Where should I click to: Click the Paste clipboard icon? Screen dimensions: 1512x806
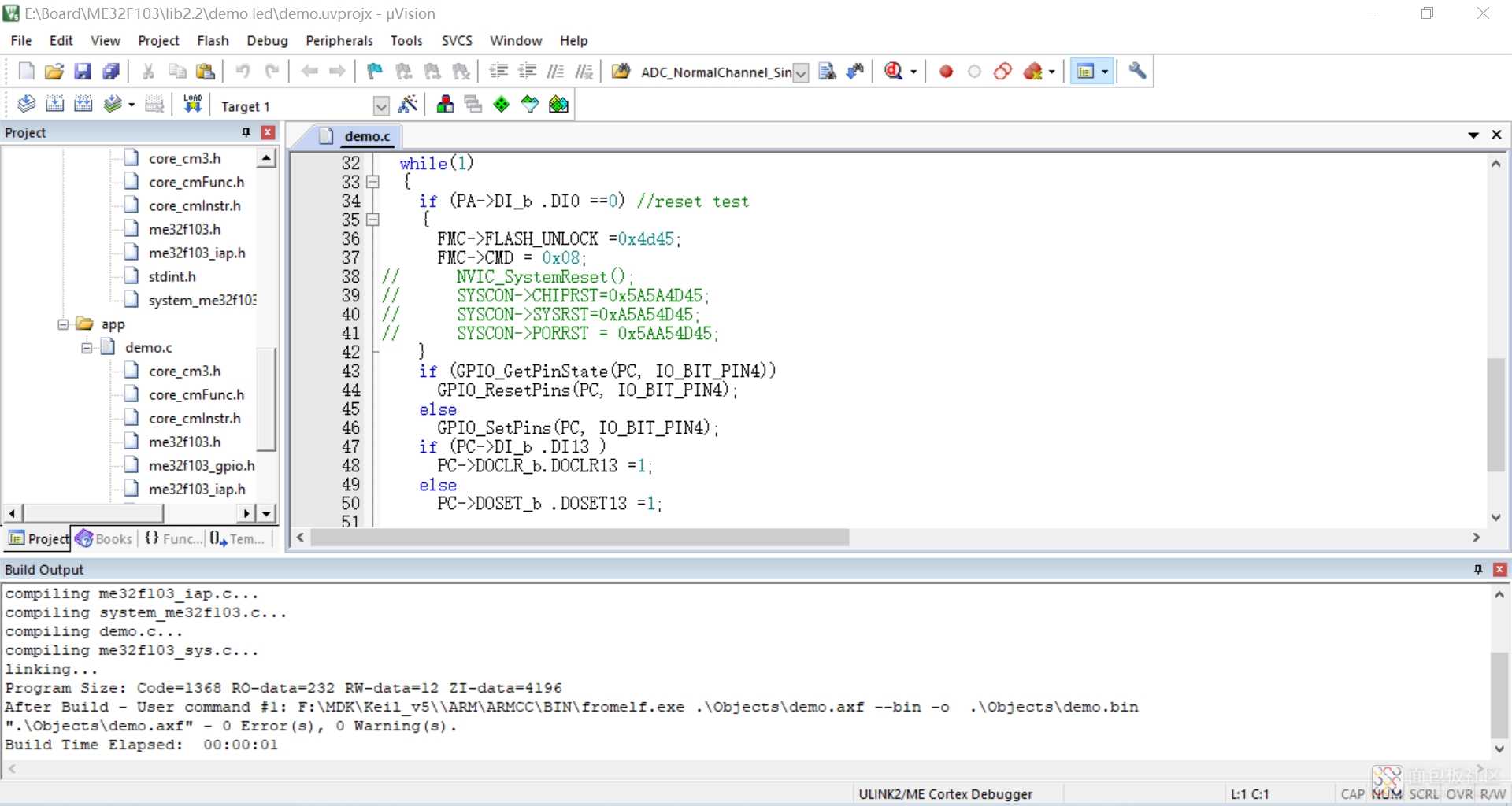206,72
